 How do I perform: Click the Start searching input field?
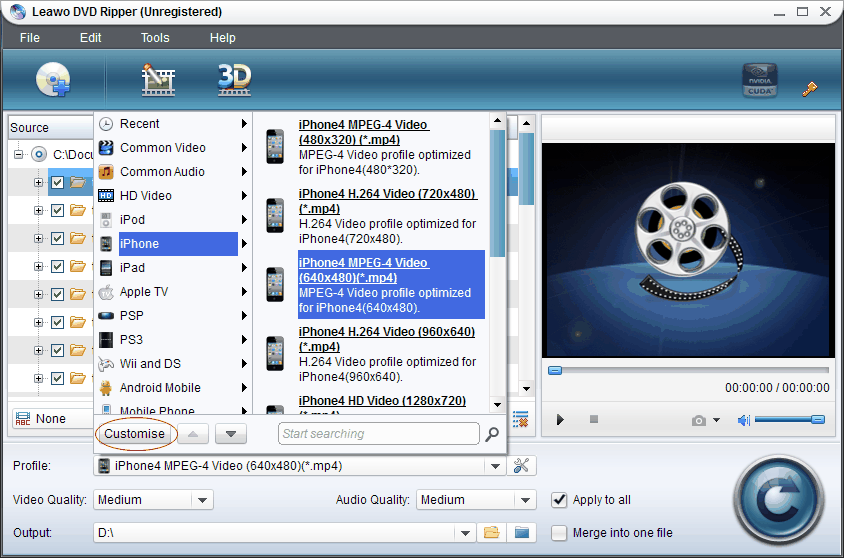pos(378,434)
